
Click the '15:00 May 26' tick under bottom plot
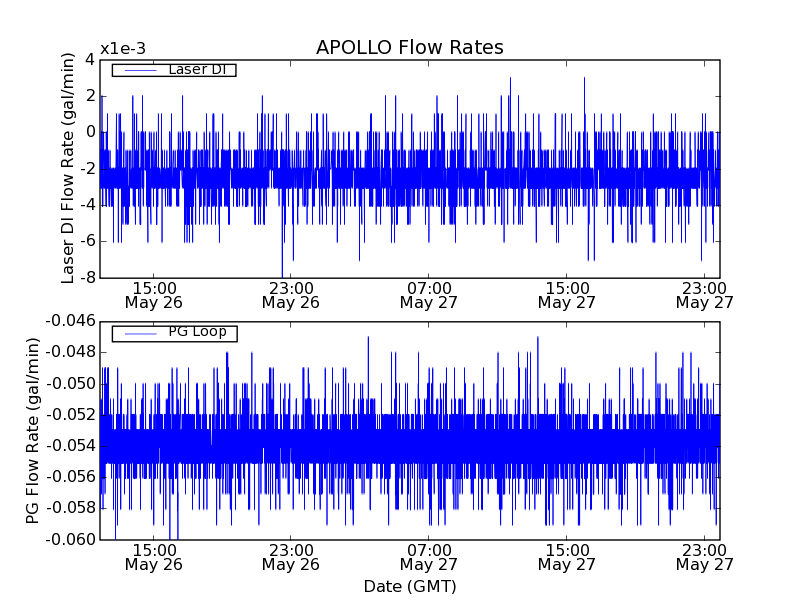tap(154, 557)
